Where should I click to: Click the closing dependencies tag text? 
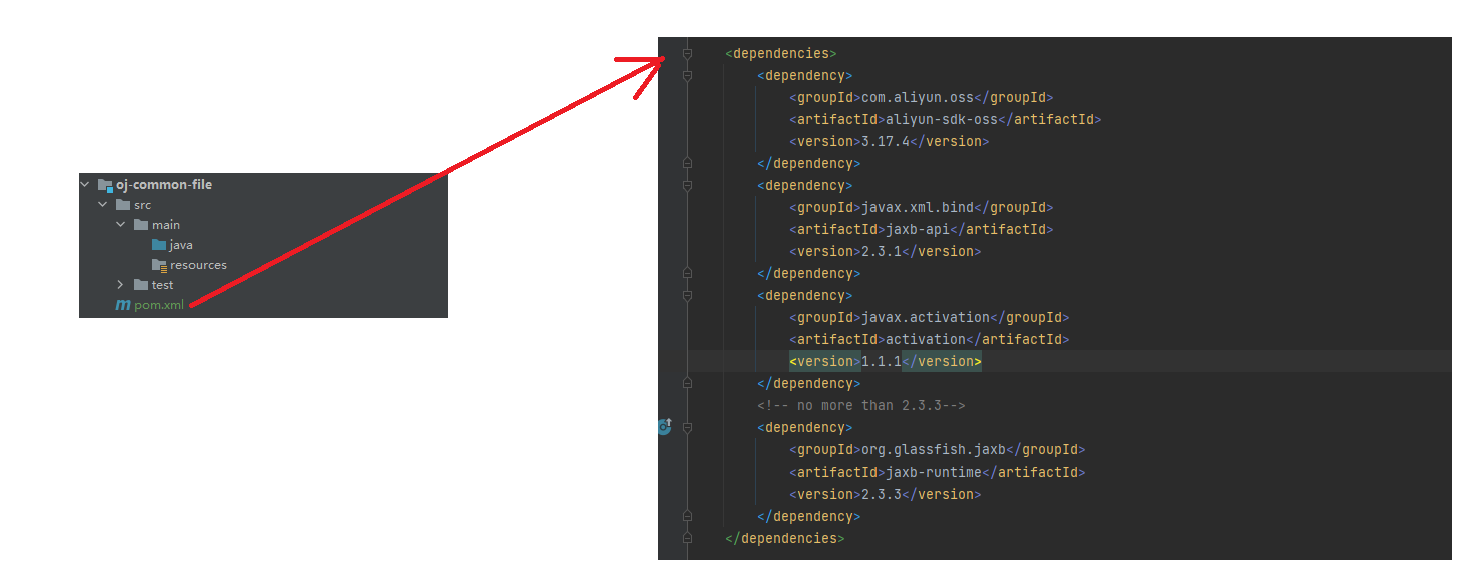(x=785, y=538)
